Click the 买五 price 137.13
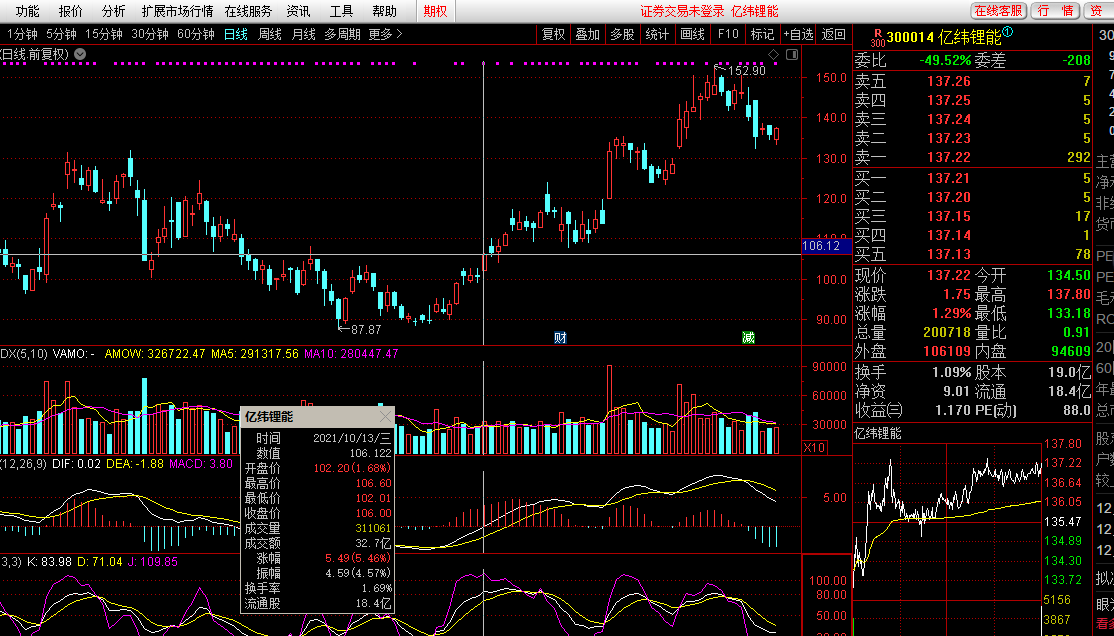The width and height of the screenshot is (1114, 636). pyautogui.click(x=948, y=254)
